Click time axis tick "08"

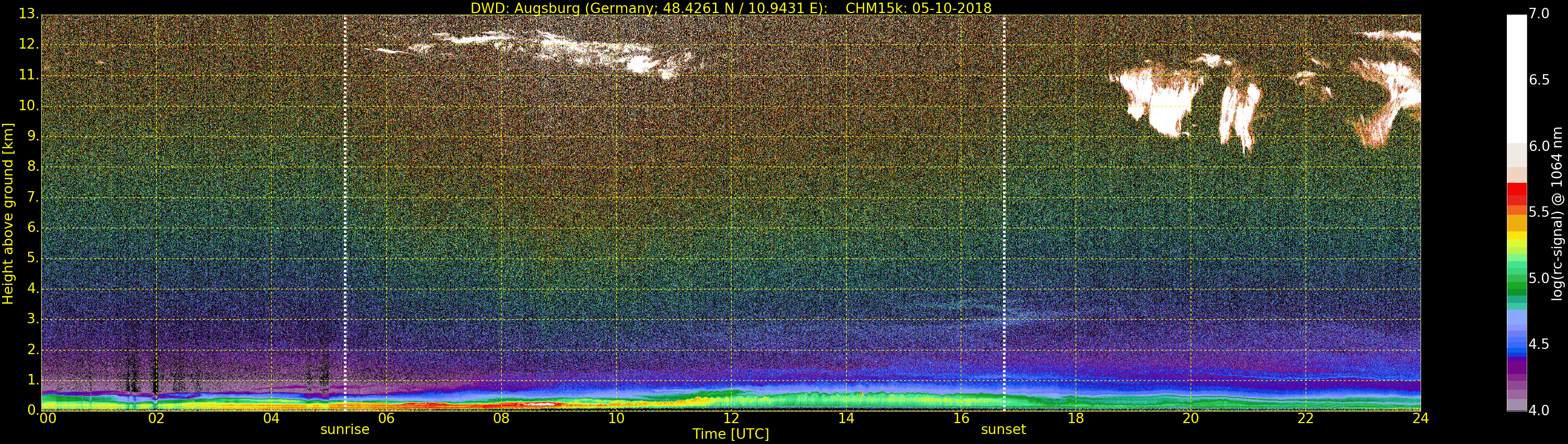501,418
